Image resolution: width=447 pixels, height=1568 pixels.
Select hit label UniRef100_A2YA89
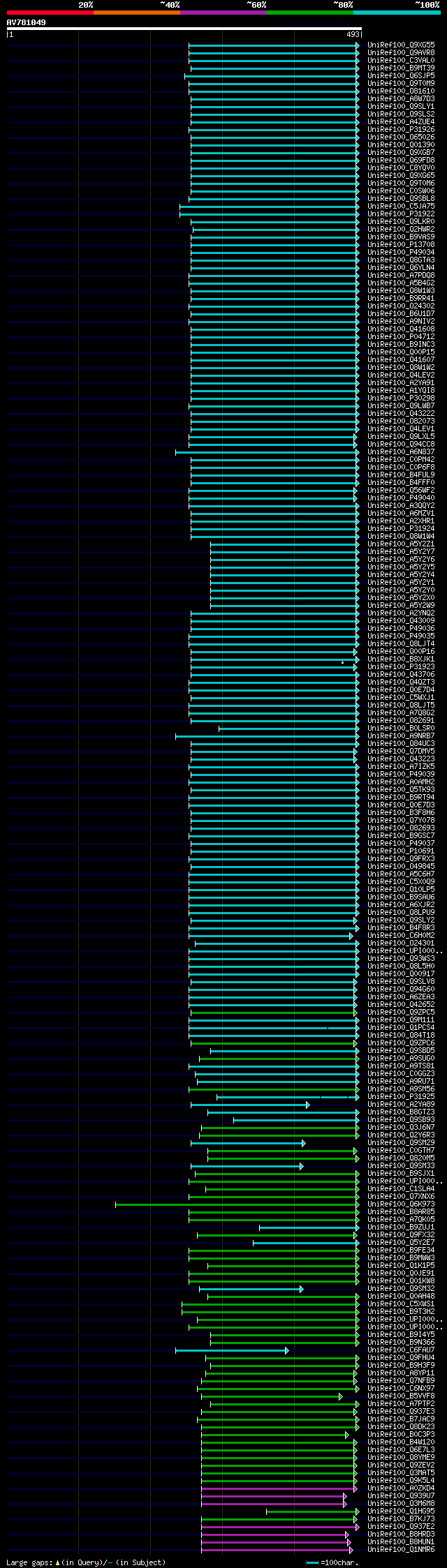[x=401, y=1104]
